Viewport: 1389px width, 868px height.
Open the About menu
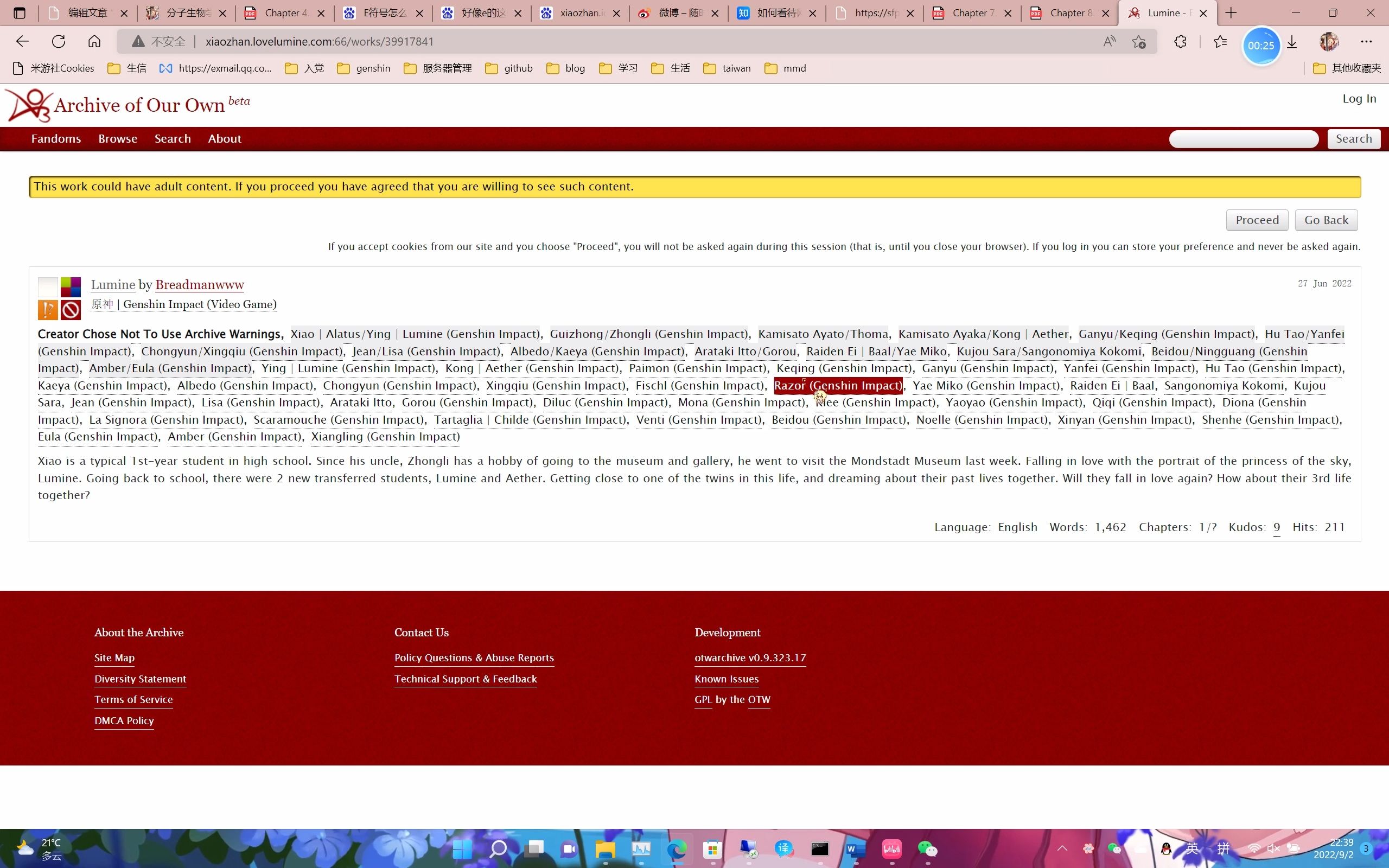coord(225,139)
